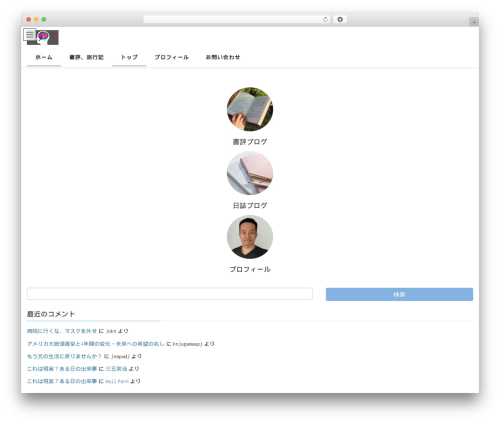Open the アメリカ大統領選挙 comment link

click(96, 344)
